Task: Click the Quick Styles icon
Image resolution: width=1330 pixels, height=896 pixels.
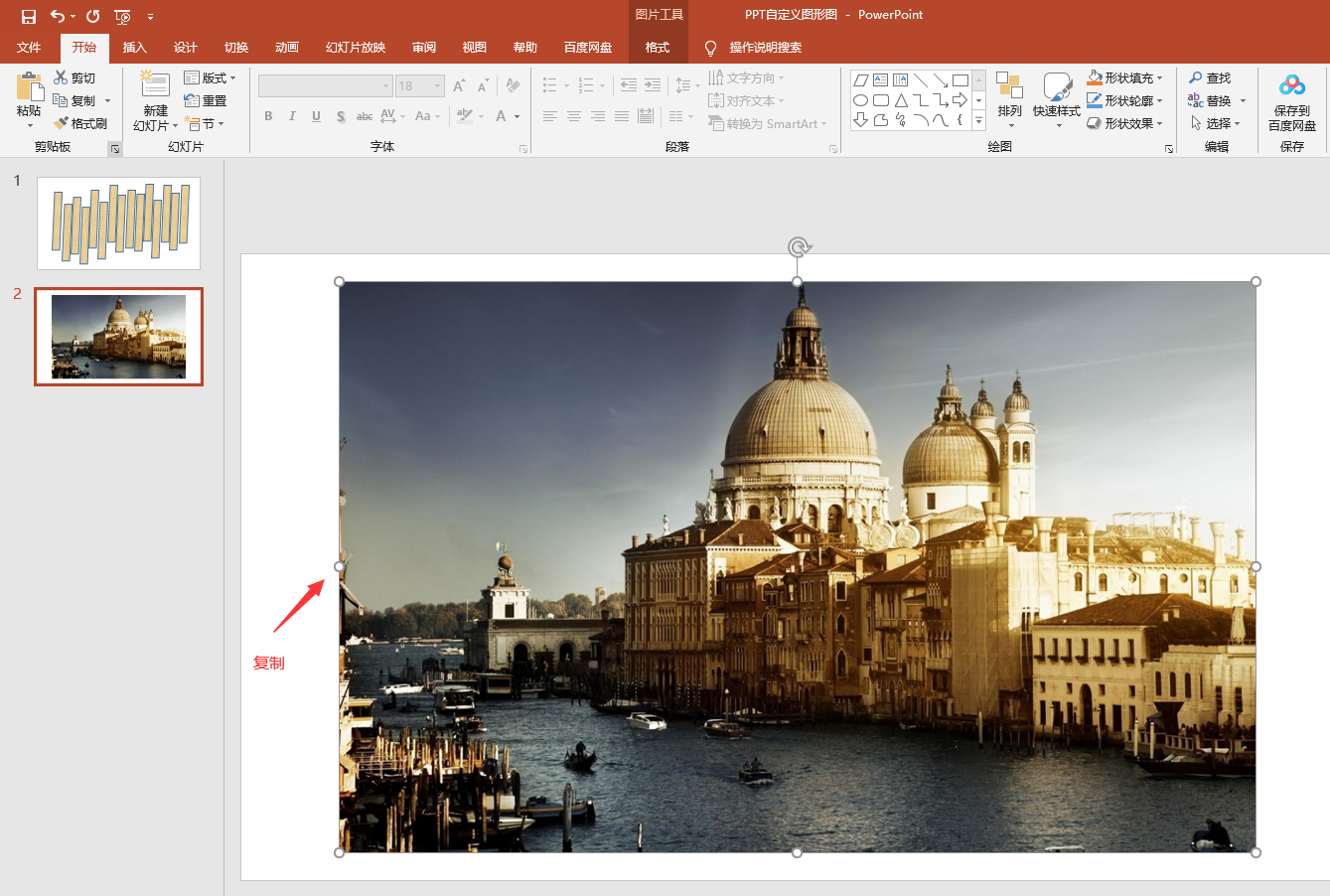Action: click(x=1057, y=86)
